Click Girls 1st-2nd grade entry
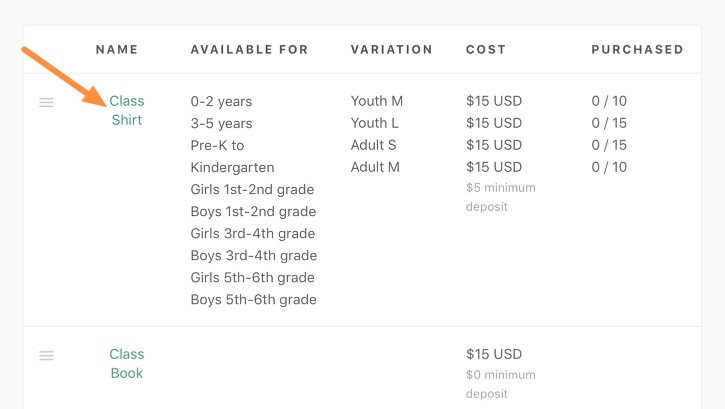The width and height of the screenshot is (725, 409). pos(252,189)
